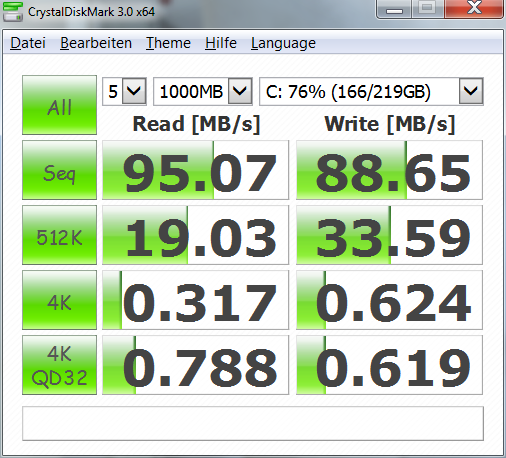The width and height of the screenshot is (506, 458).
Task: Expand the test count dropdown showing 5
Action: (134, 91)
